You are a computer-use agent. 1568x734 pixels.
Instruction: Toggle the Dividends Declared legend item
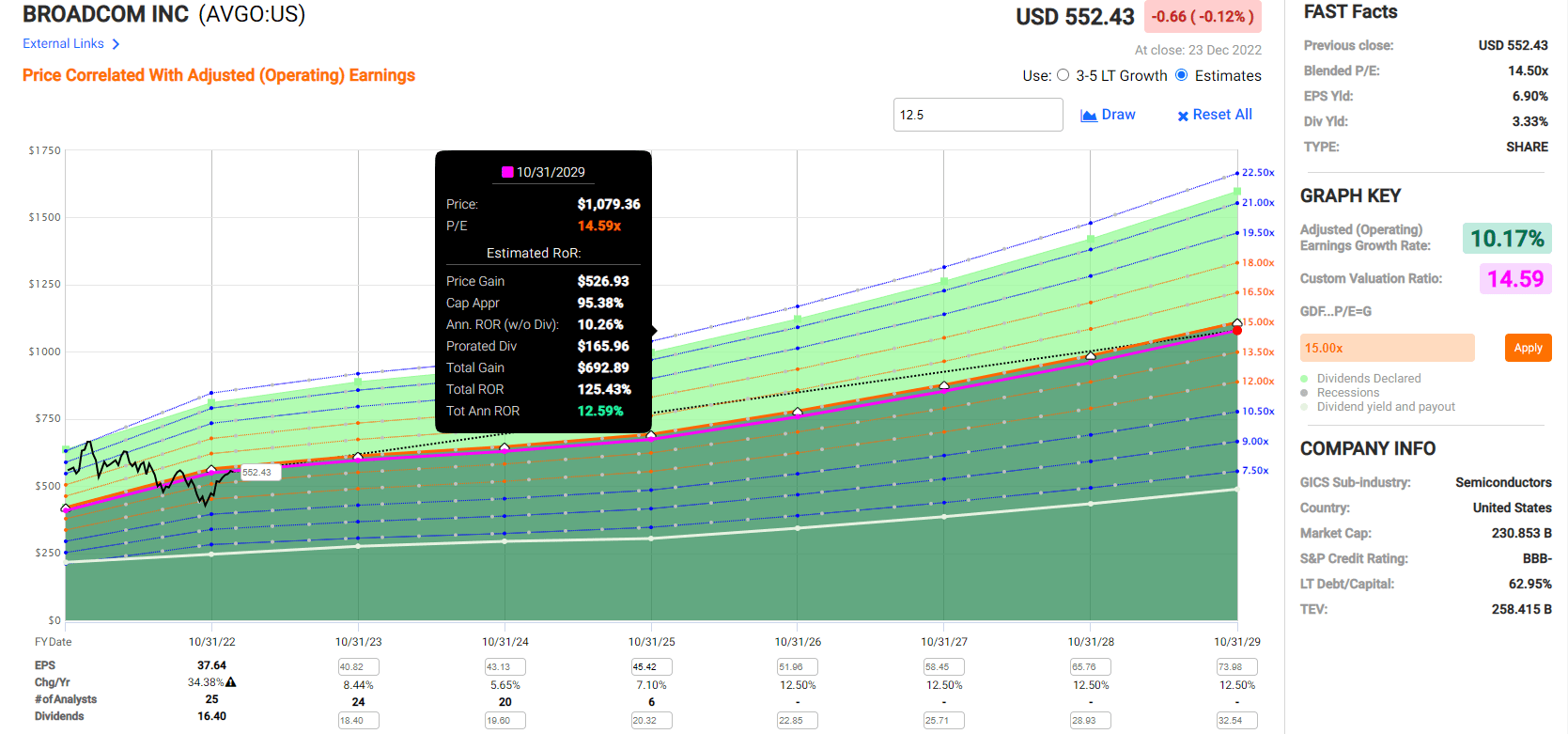pos(1361,379)
